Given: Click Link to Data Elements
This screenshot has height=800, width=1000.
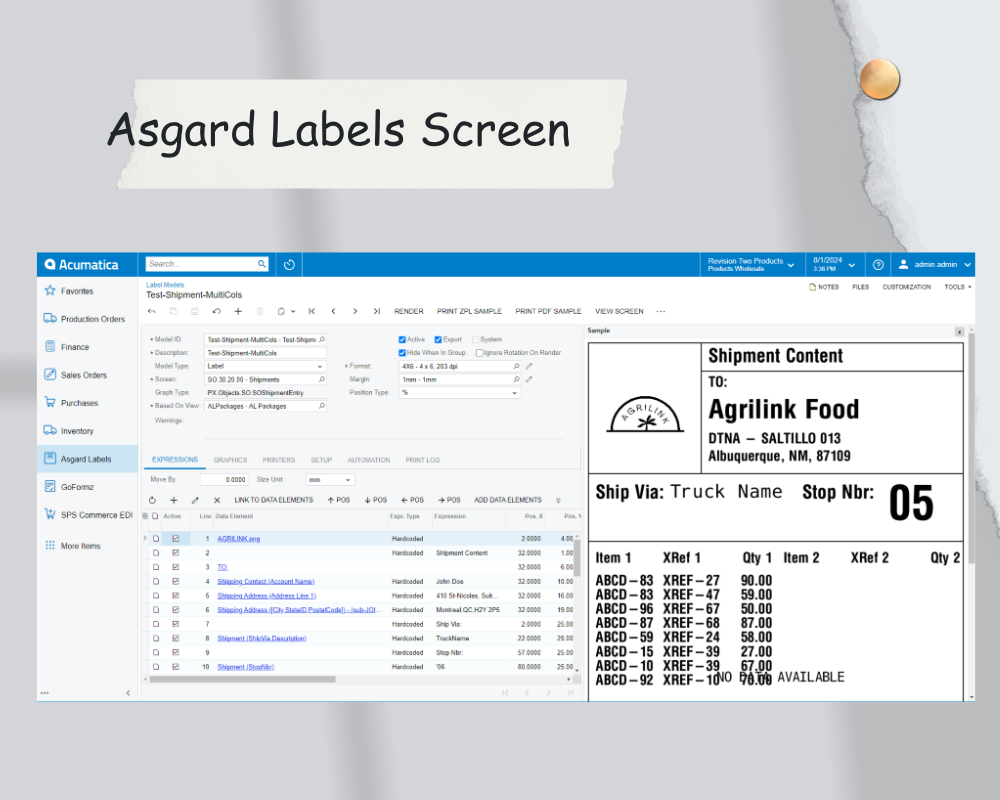Looking at the screenshot, I should point(274,500).
